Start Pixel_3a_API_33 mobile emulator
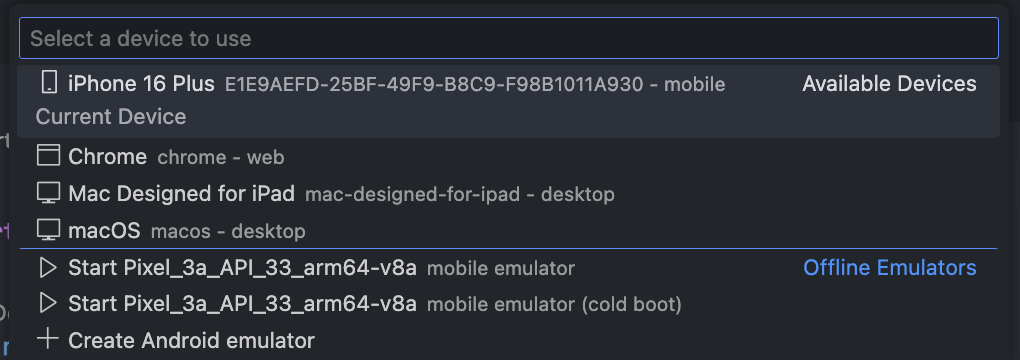This screenshot has height=360, width=1020. coord(509,268)
